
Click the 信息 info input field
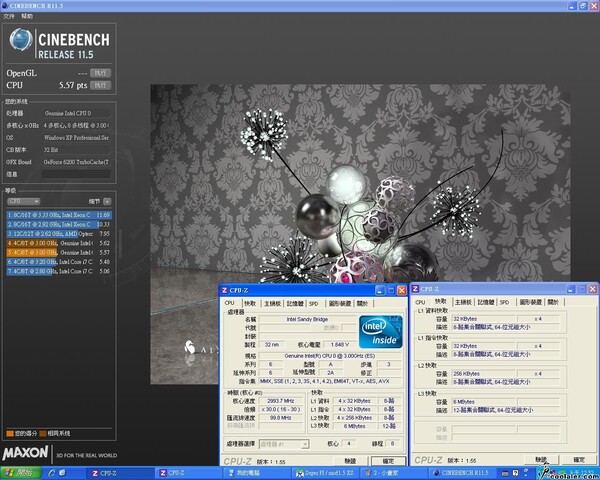click(76, 174)
